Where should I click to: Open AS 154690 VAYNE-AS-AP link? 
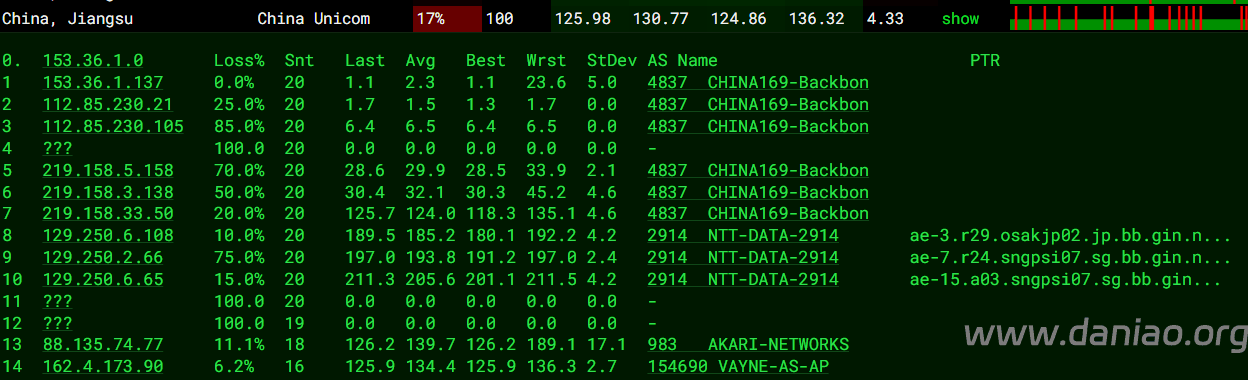(x=738, y=367)
